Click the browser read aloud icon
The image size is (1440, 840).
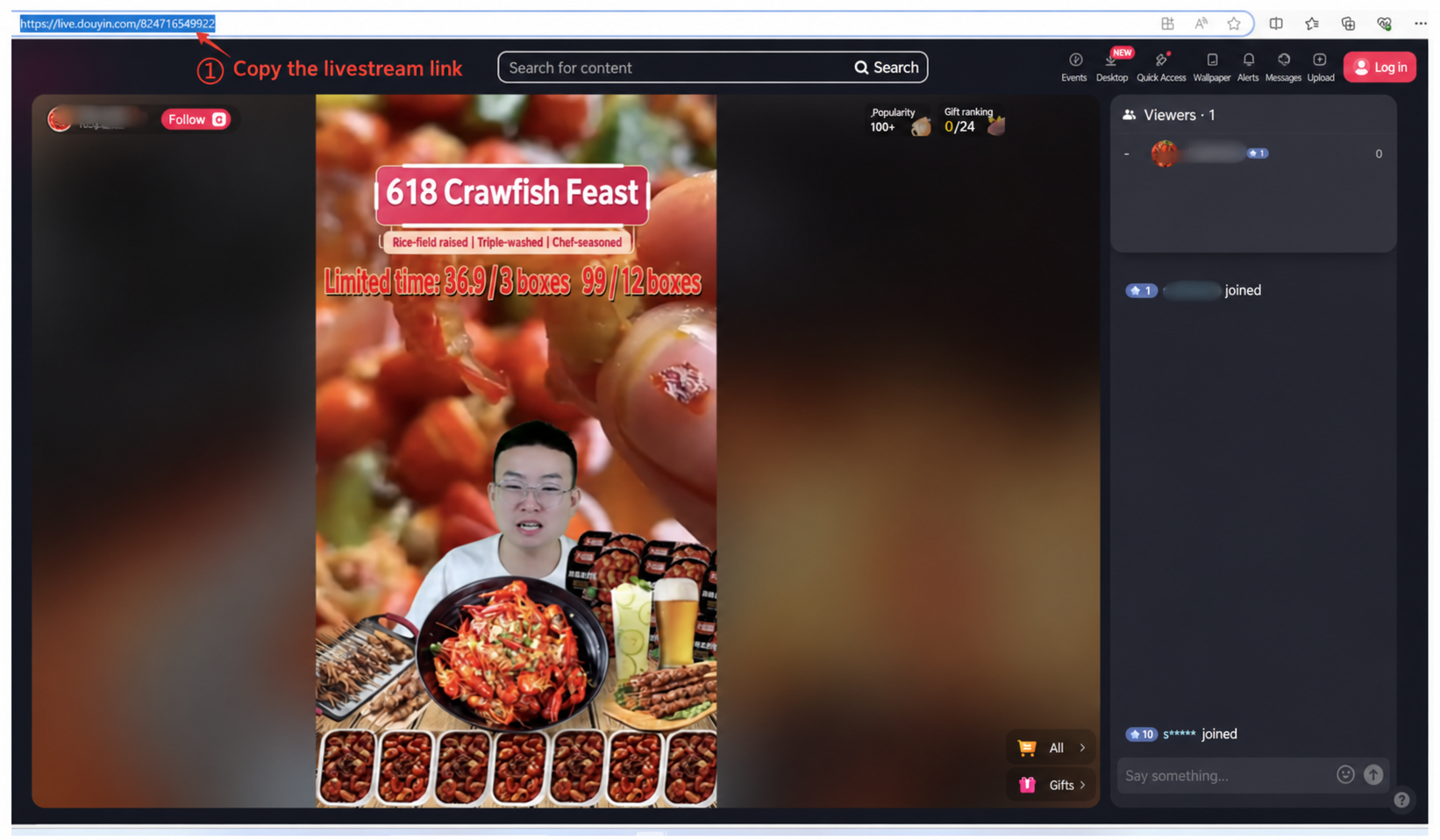[1201, 24]
